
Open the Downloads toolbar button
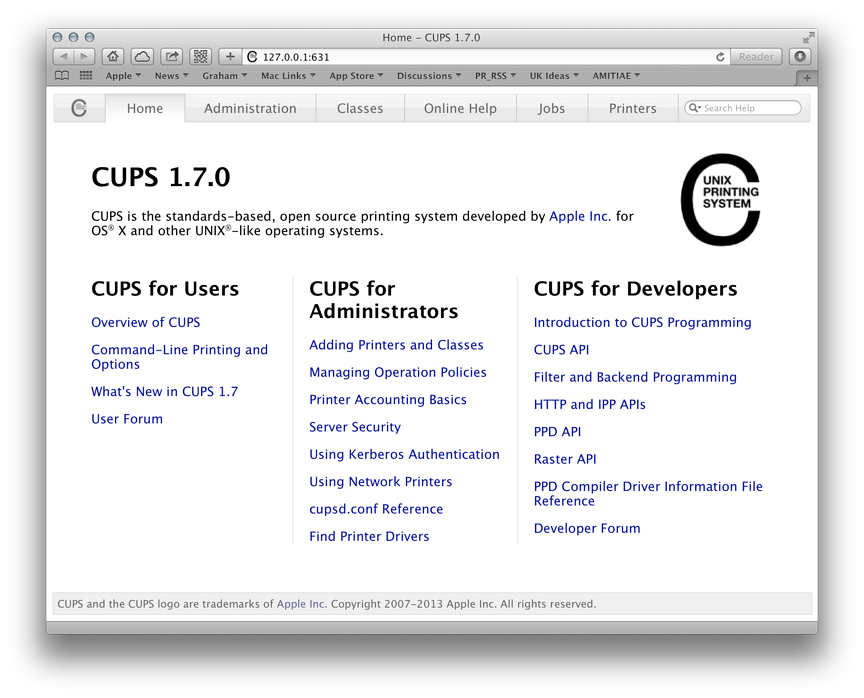[x=800, y=56]
